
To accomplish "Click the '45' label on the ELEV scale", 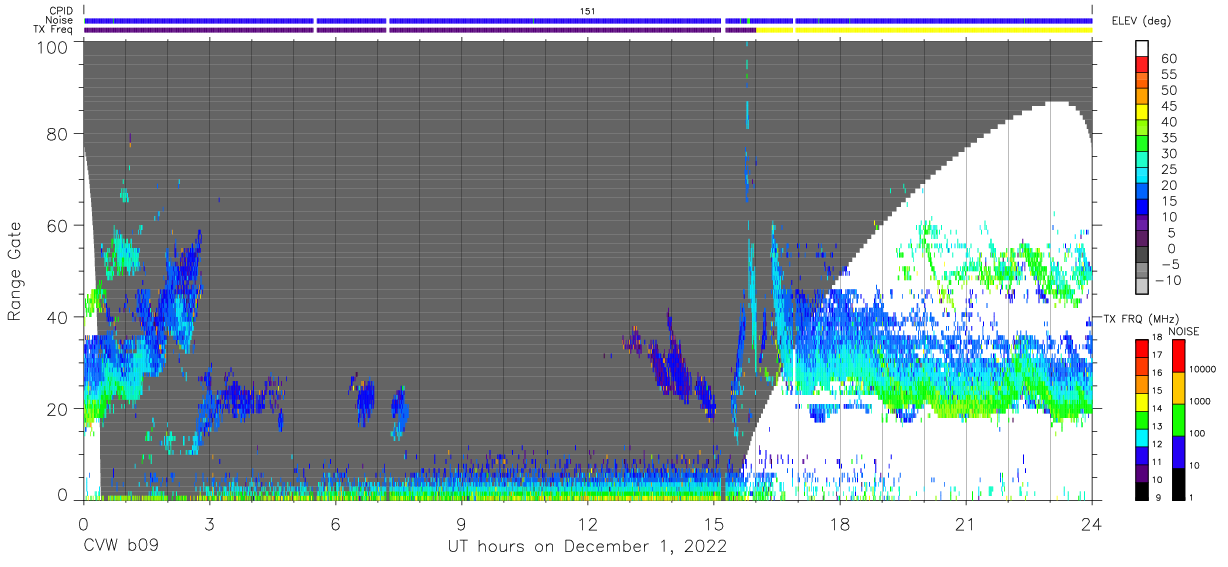I will coord(1168,106).
